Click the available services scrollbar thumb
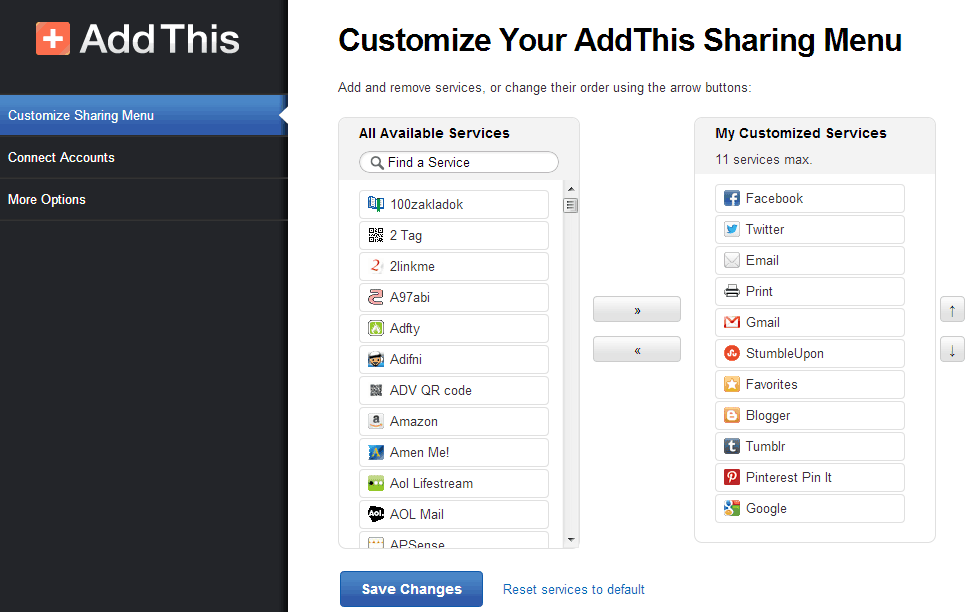978x612 pixels. [x=571, y=205]
